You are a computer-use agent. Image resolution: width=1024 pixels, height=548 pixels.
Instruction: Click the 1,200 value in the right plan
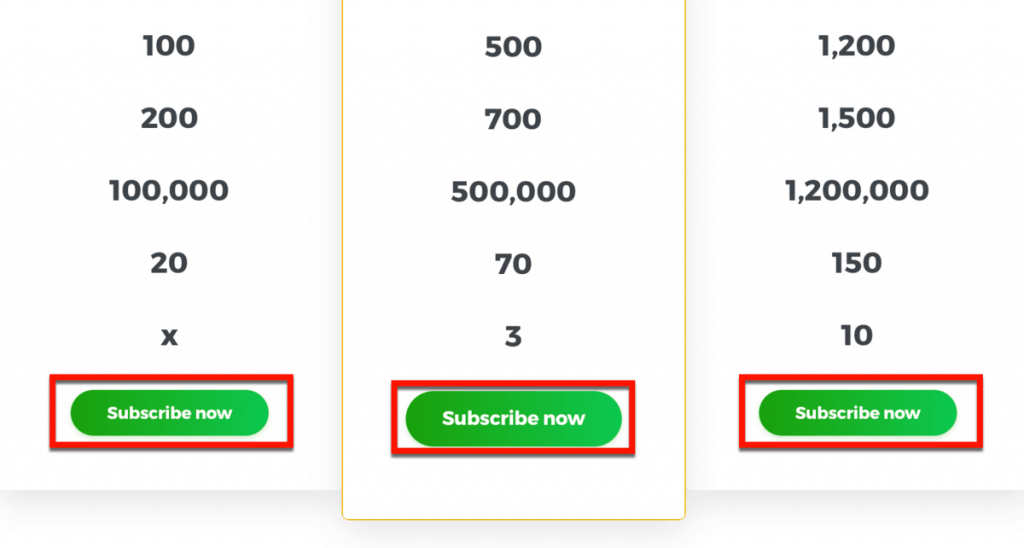tap(857, 45)
